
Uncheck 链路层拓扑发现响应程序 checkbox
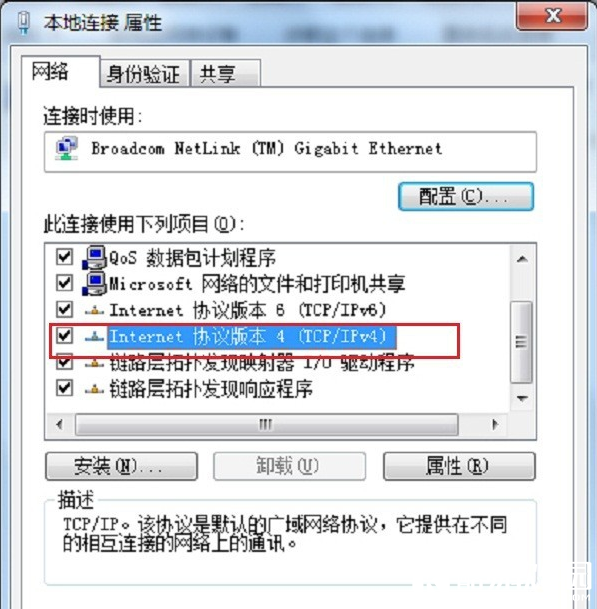click(x=64, y=388)
